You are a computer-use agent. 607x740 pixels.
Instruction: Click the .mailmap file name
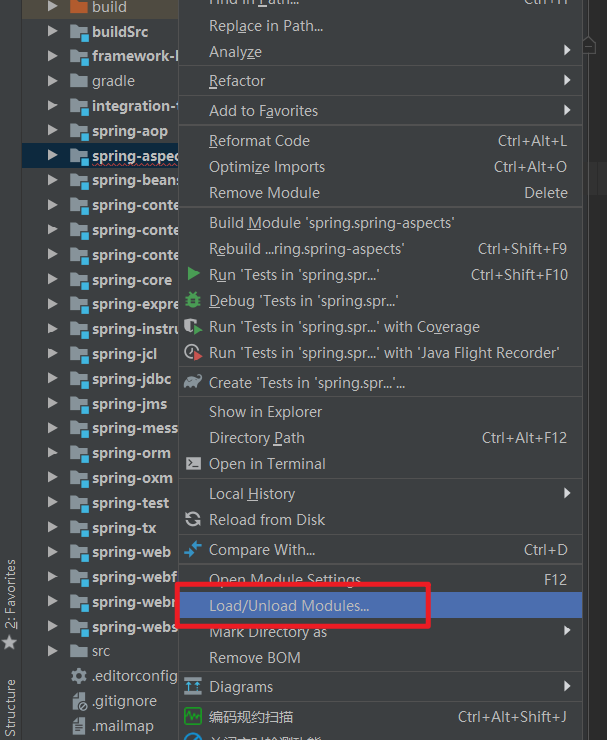coord(123,726)
